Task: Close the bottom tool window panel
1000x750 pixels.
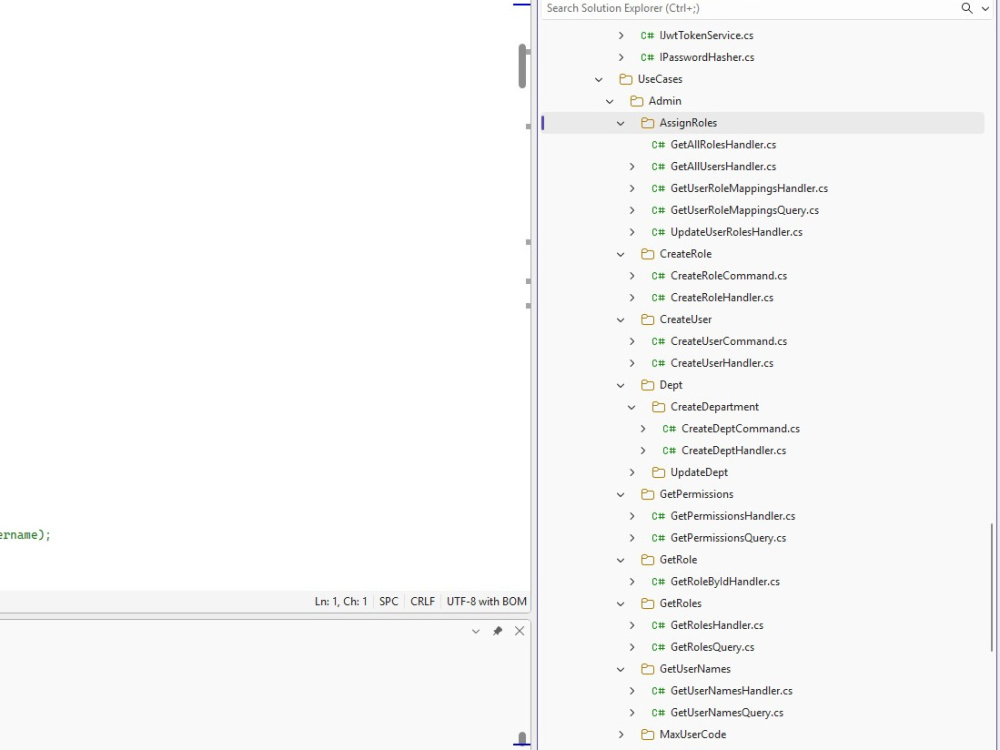Action: click(520, 631)
